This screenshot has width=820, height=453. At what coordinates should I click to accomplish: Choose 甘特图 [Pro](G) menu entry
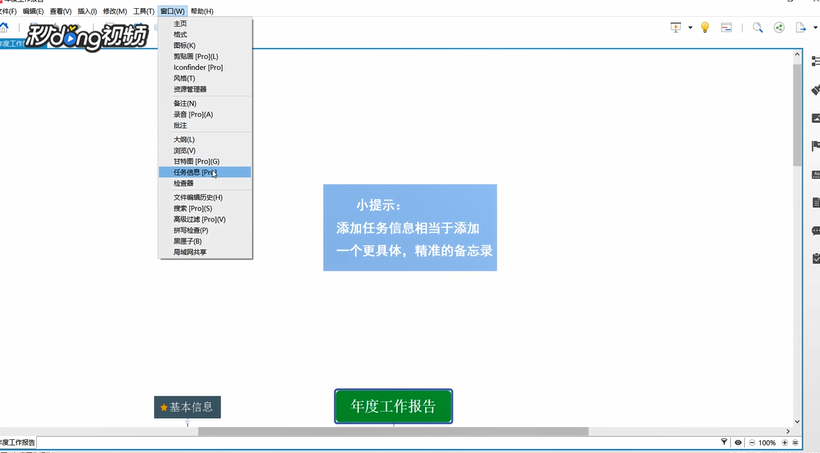tap(205, 162)
